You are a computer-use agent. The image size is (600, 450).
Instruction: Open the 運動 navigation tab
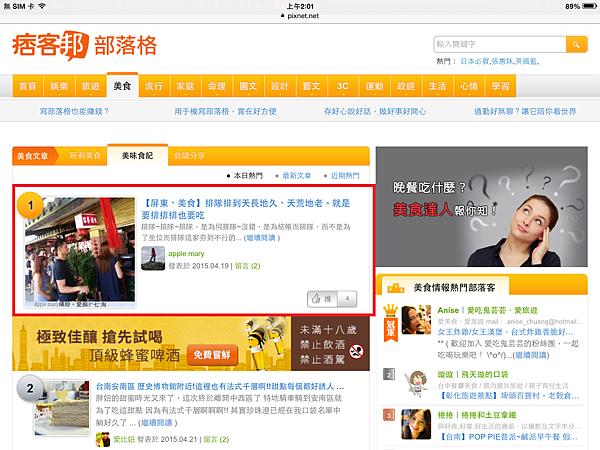pos(374,86)
